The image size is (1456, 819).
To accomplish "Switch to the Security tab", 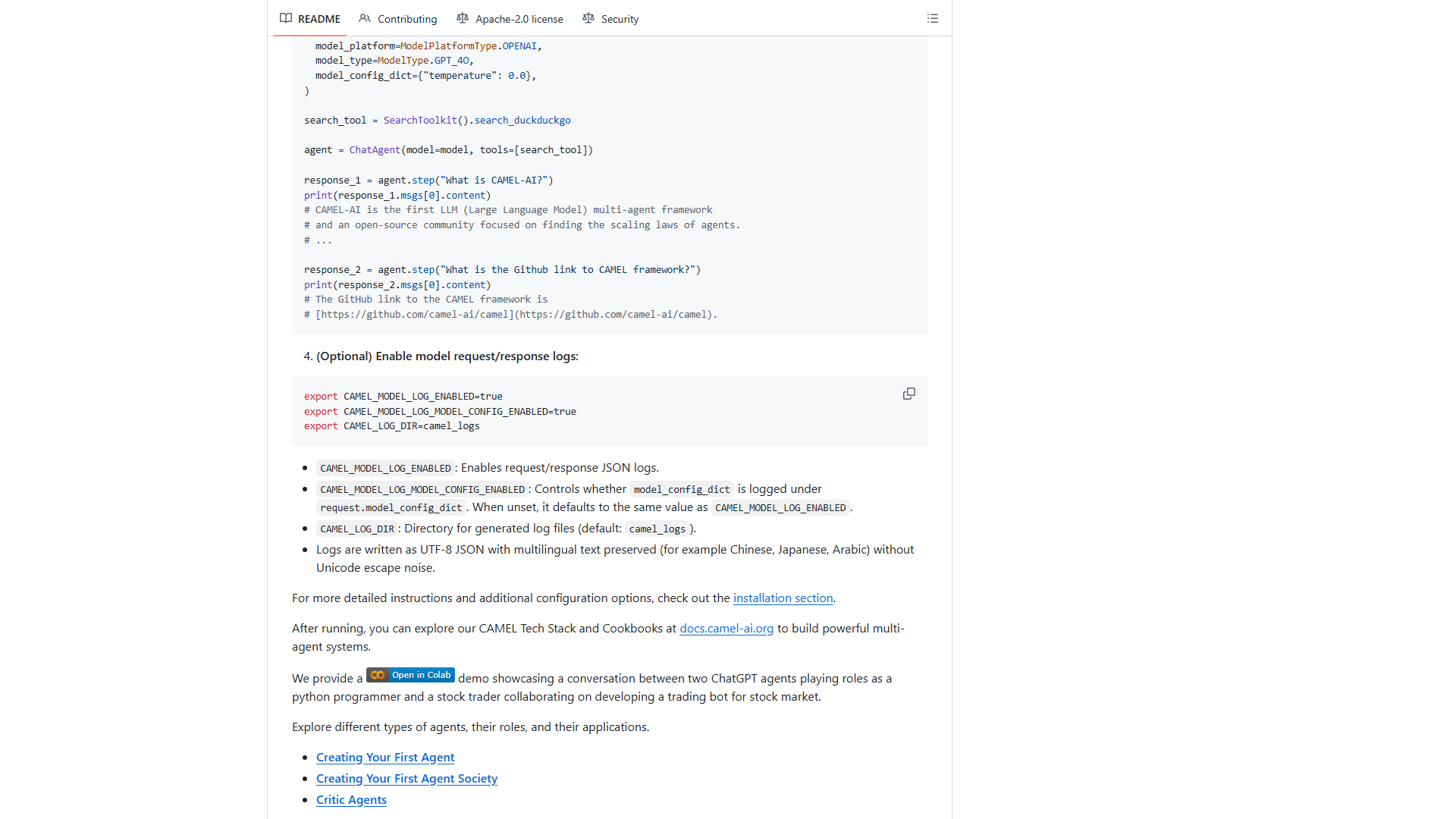I will 610,19.
